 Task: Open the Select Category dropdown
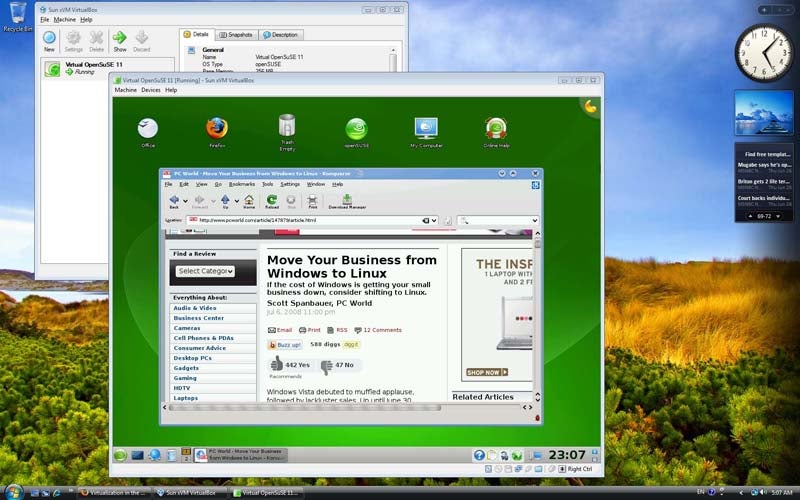[205, 271]
